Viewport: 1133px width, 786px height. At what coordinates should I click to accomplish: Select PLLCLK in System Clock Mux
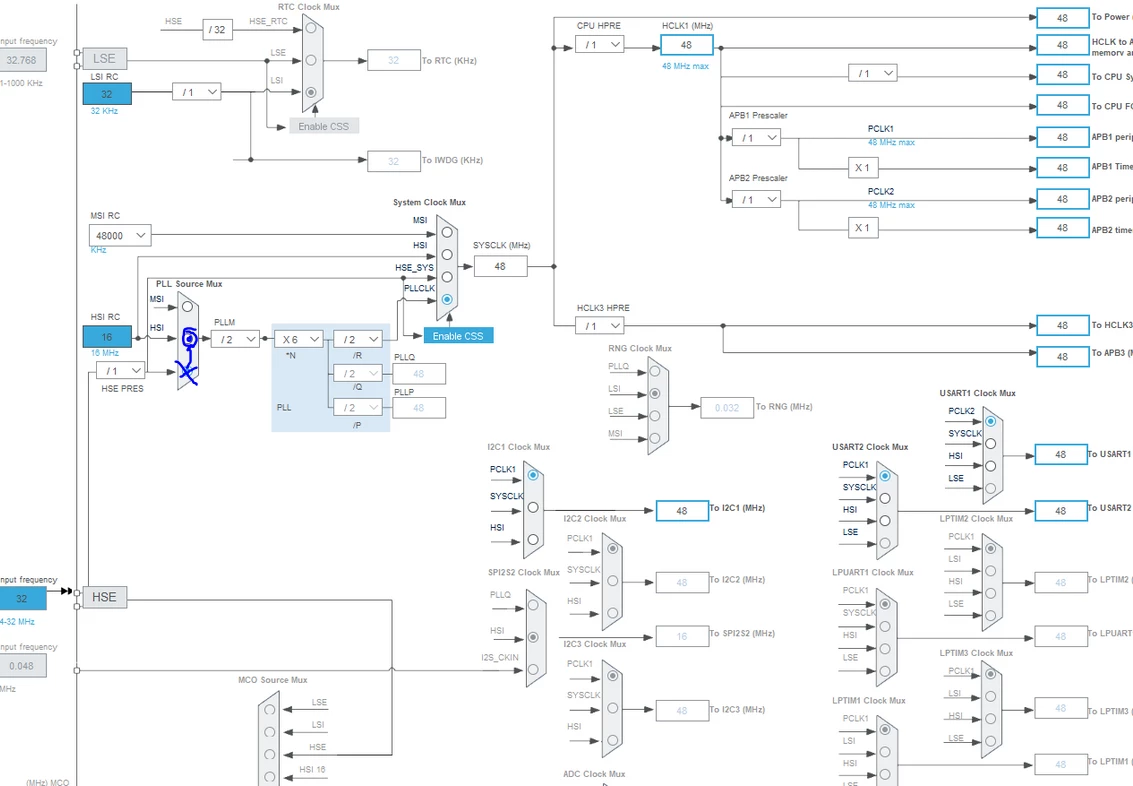(x=447, y=299)
